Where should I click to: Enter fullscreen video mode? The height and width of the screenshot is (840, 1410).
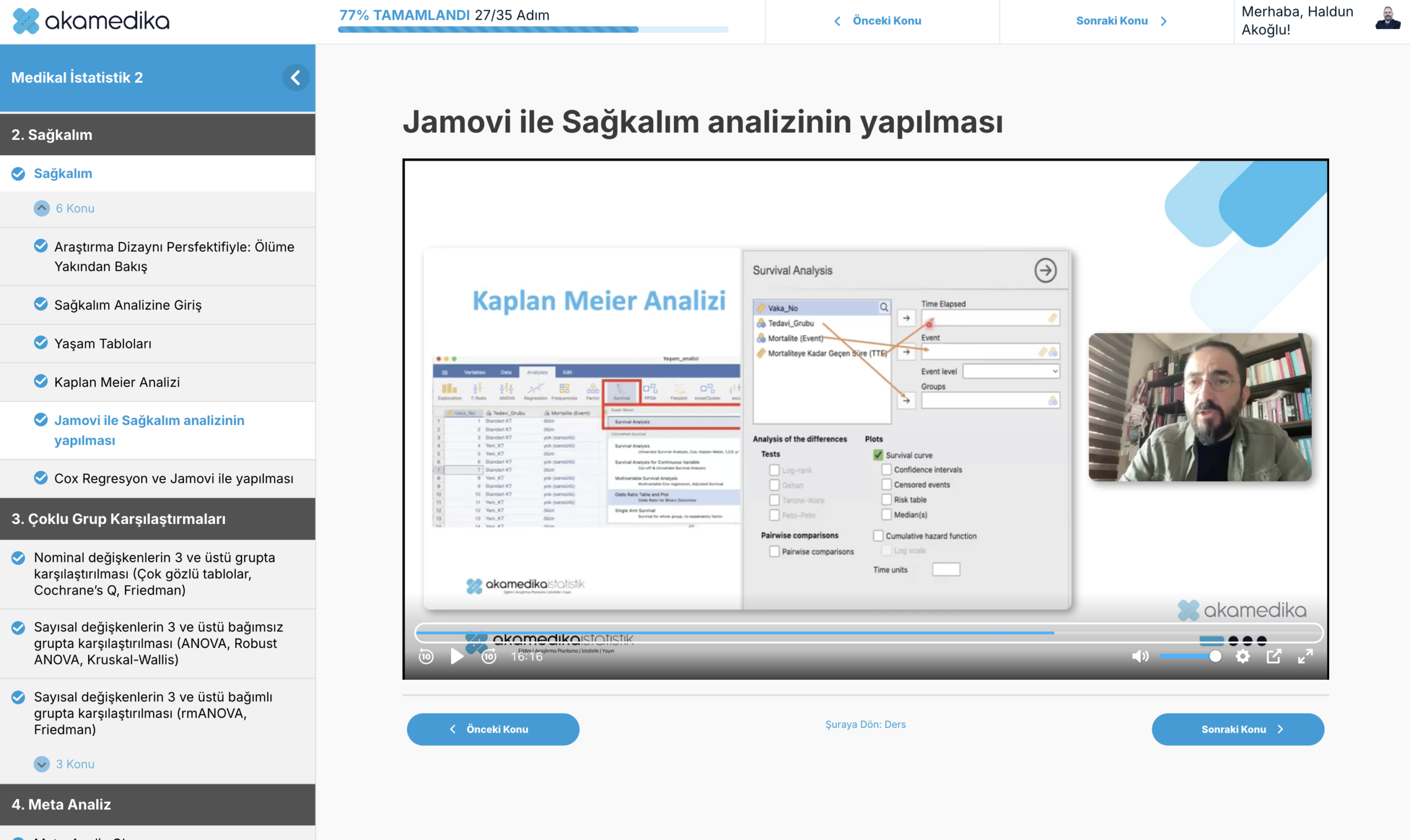click(1305, 656)
